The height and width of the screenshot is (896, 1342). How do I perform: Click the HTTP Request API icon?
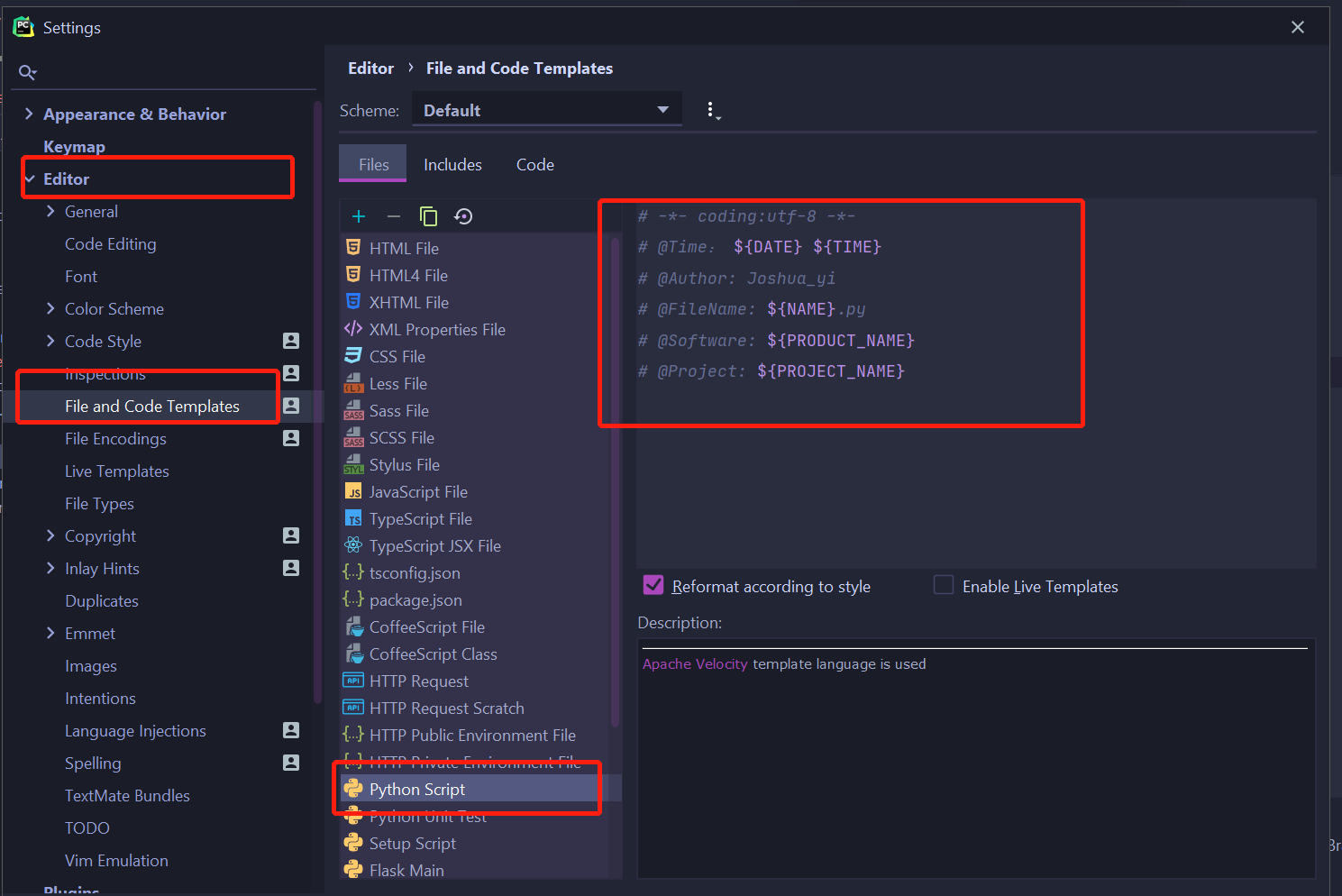click(x=353, y=681)
